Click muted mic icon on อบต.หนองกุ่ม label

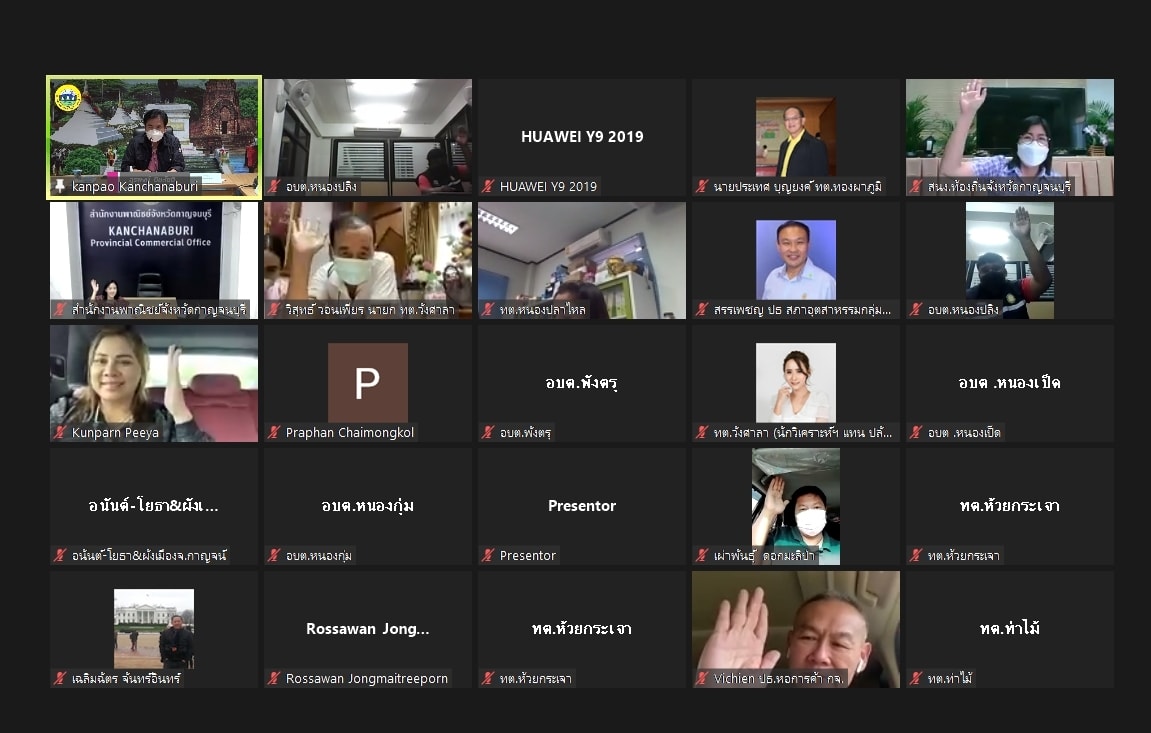pyautogui.click(x=274, y=556)
